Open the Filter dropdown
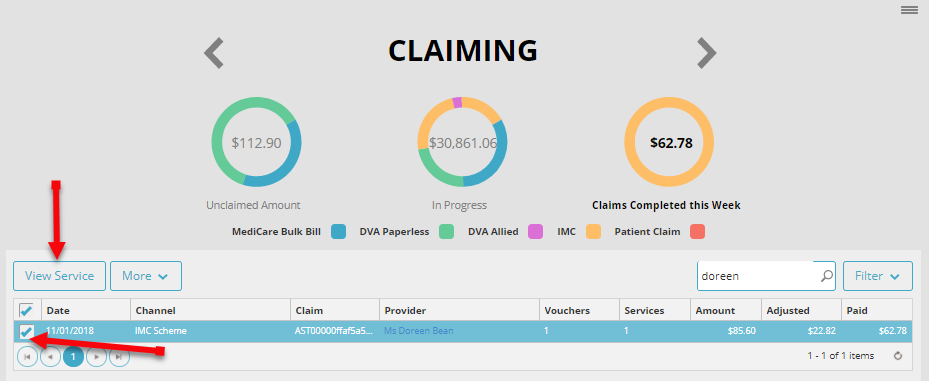This screenshot has width=929, height=381. (x=877, y=276)
